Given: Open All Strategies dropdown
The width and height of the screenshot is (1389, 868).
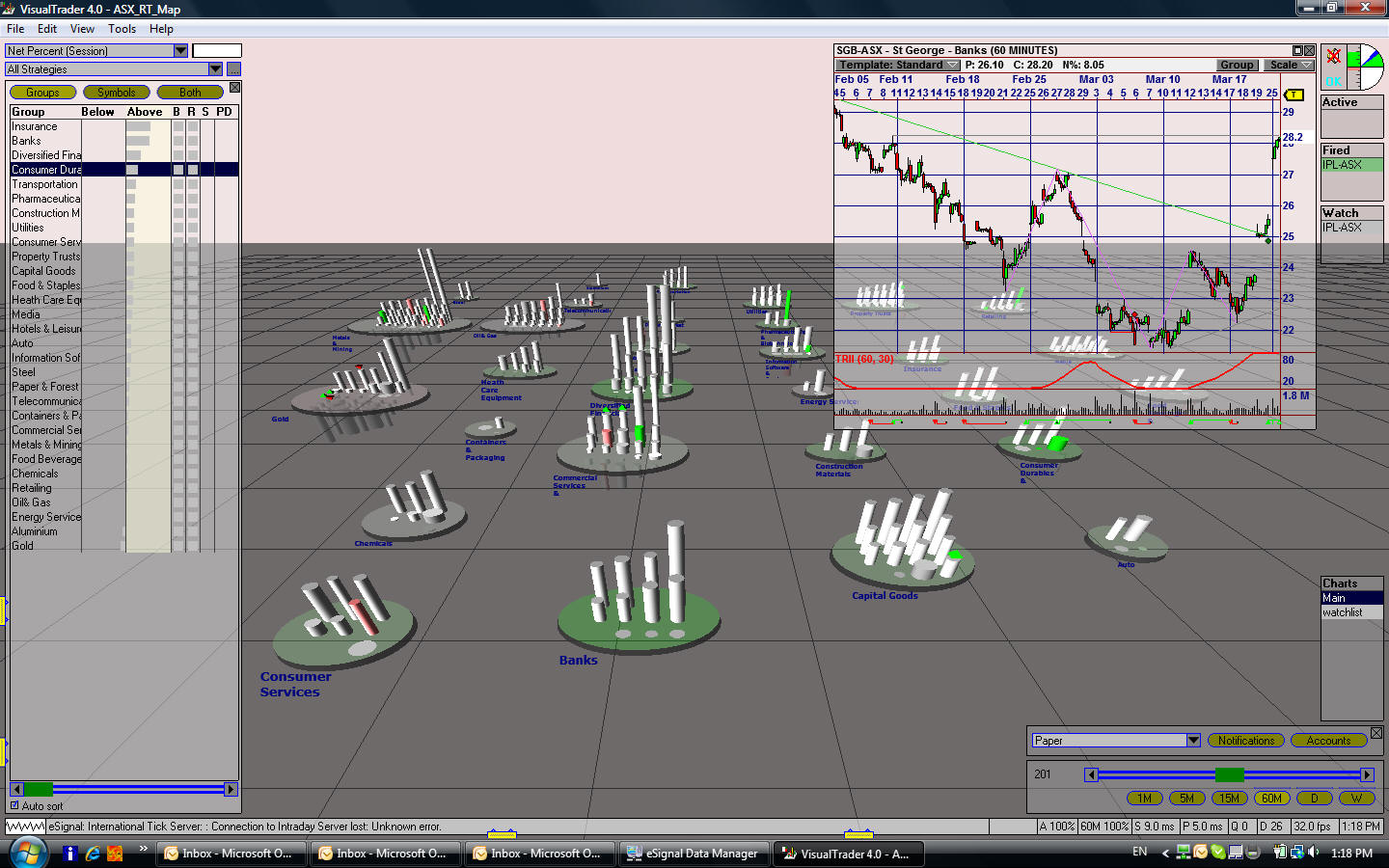Looking at the screenshot, I should click(215, 69).
